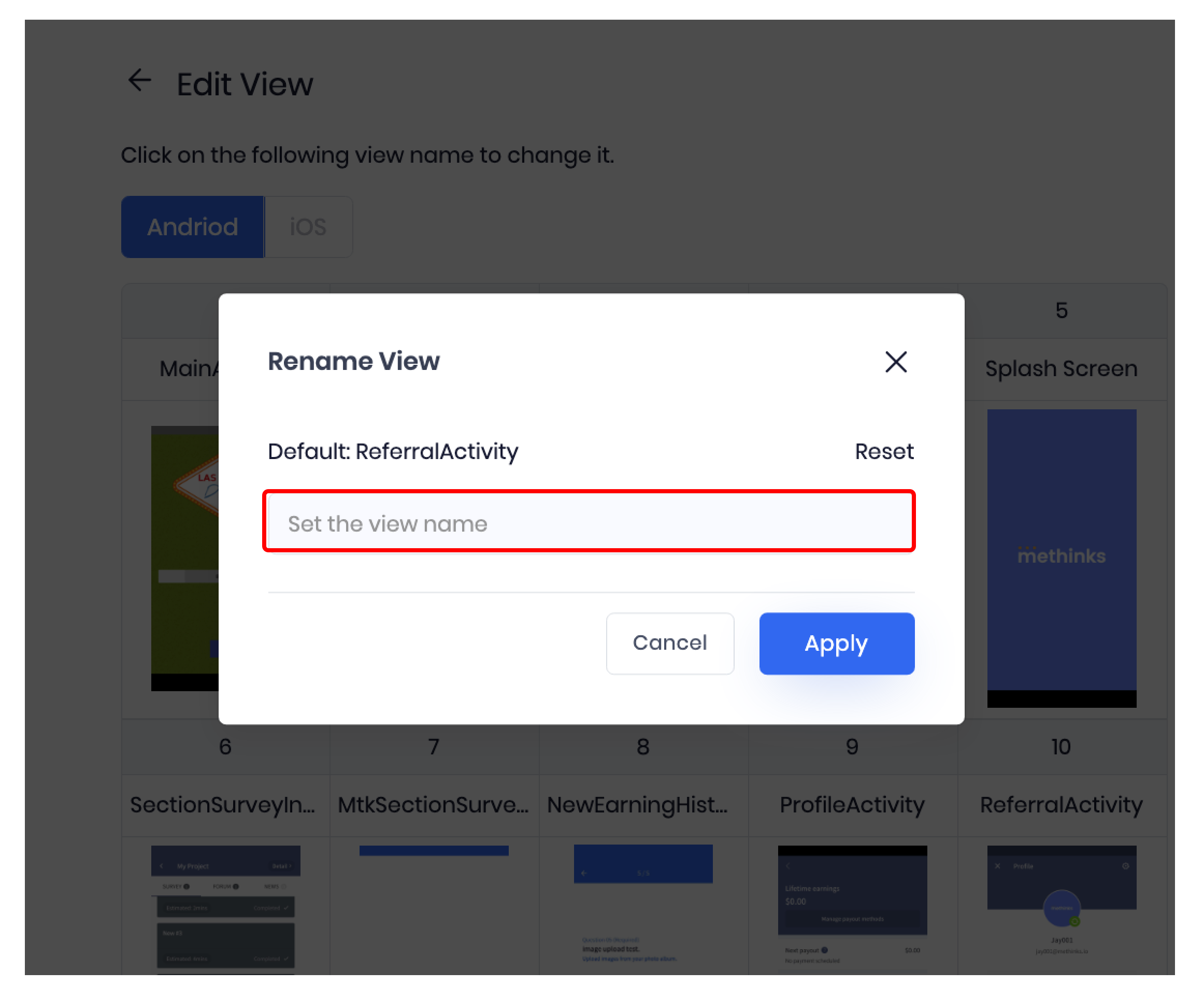This screenshot has height=1000, width=1204.
Task: Select the SectionSurveyIn... view name
Action: 223,805
